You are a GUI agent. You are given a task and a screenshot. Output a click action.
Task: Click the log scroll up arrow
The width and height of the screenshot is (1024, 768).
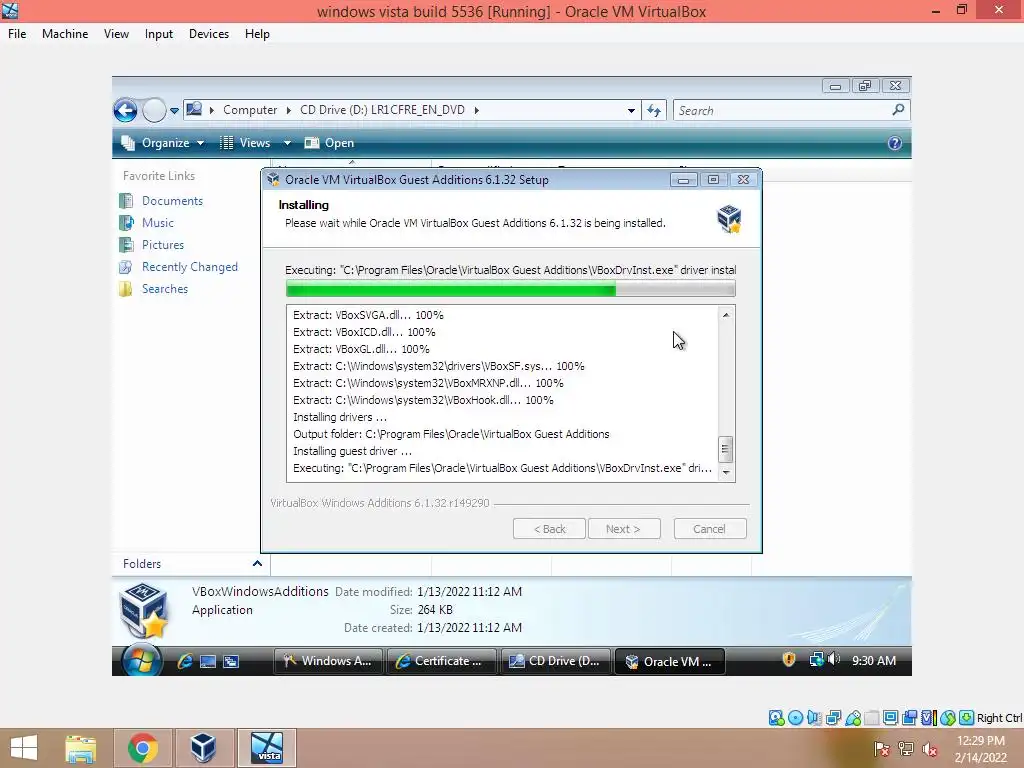click(726, 315)
